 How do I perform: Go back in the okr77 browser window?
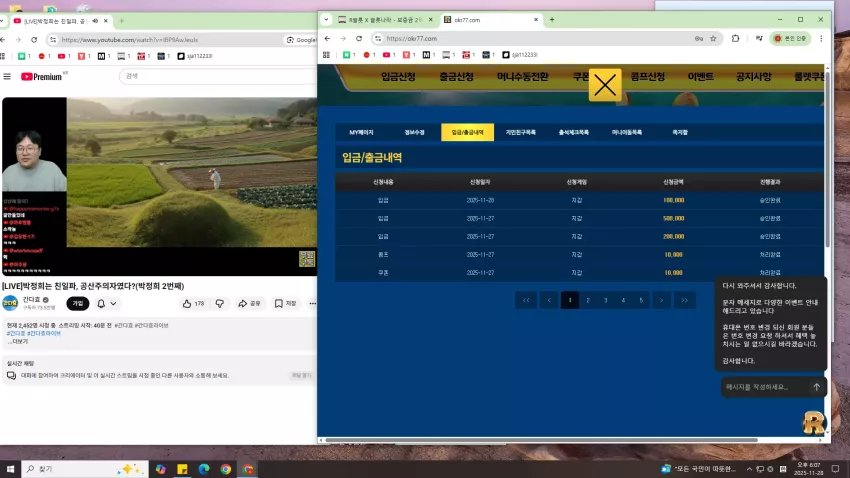(x=327, y=38)
